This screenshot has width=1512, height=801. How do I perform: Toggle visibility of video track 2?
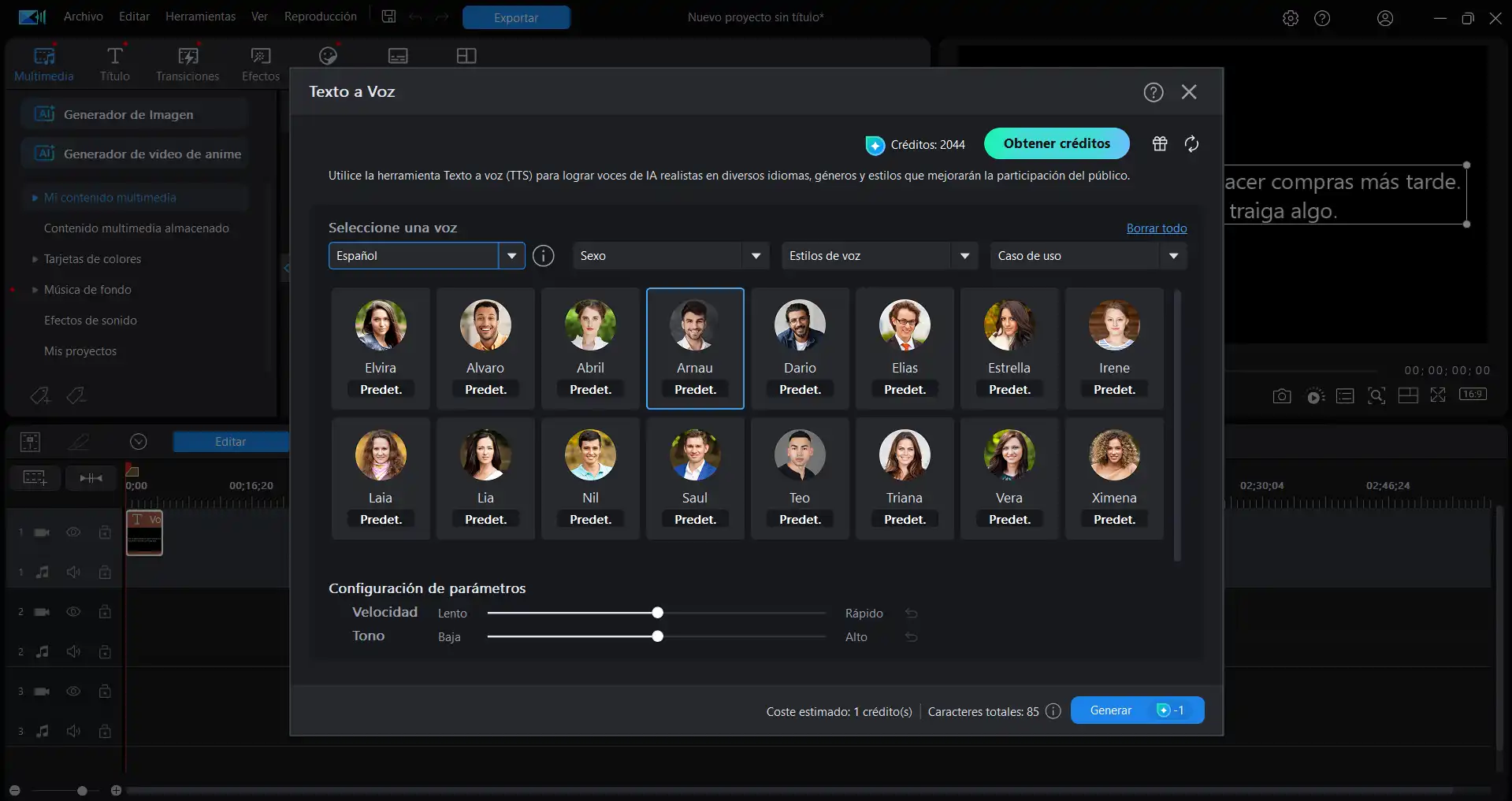(73, 611)
